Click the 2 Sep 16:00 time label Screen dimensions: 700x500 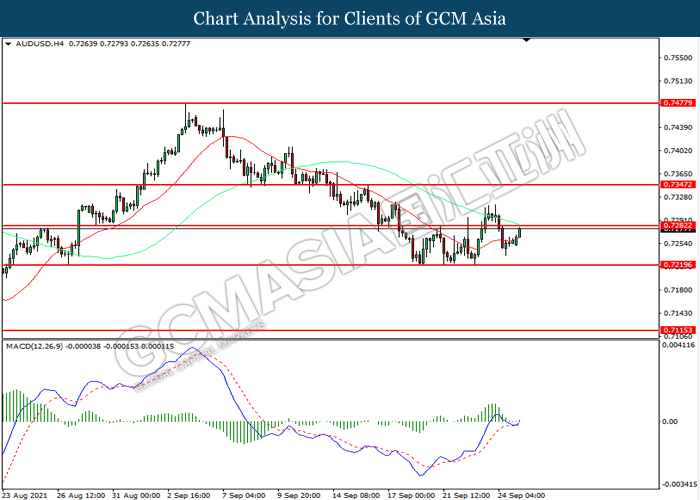189,496
